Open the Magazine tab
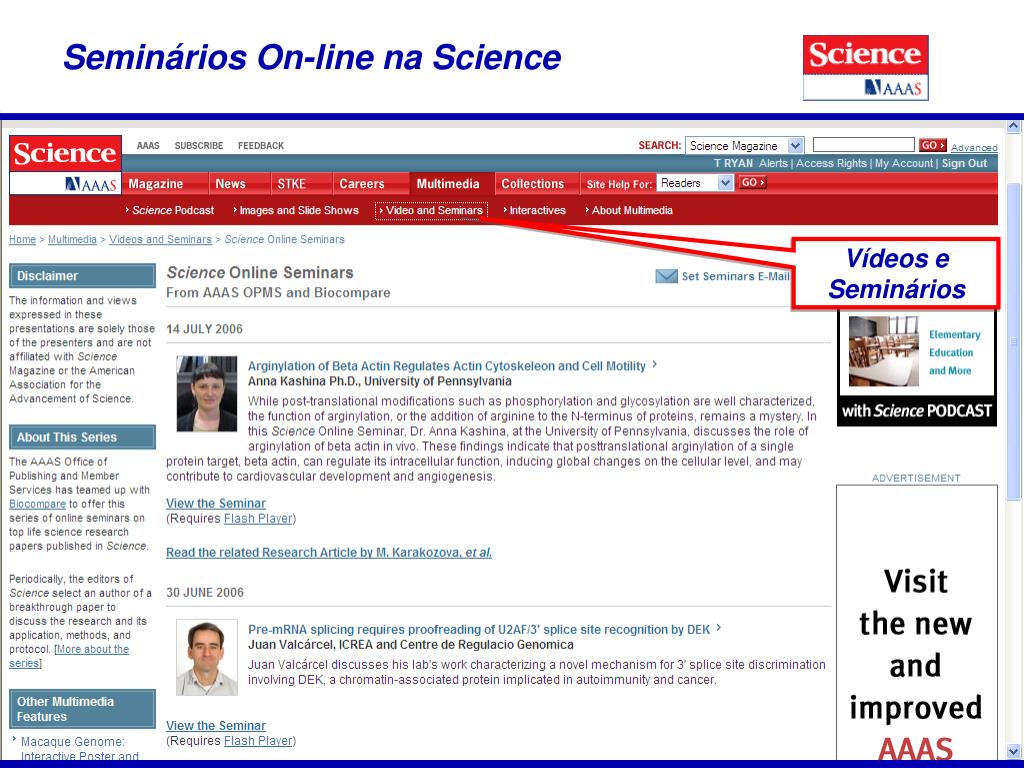 (x=155, y=184)
